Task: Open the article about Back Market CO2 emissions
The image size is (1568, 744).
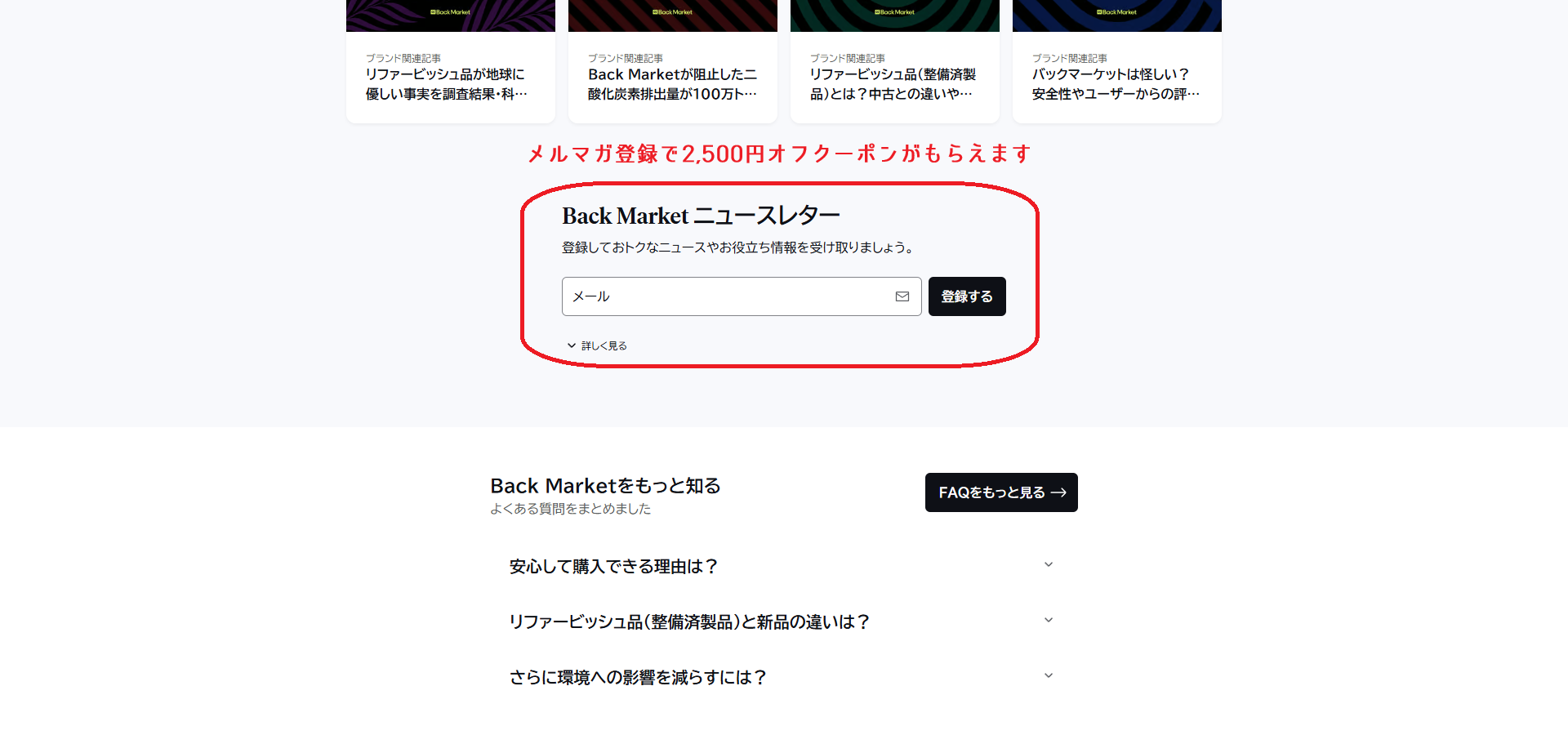Action: click(673, 77)
